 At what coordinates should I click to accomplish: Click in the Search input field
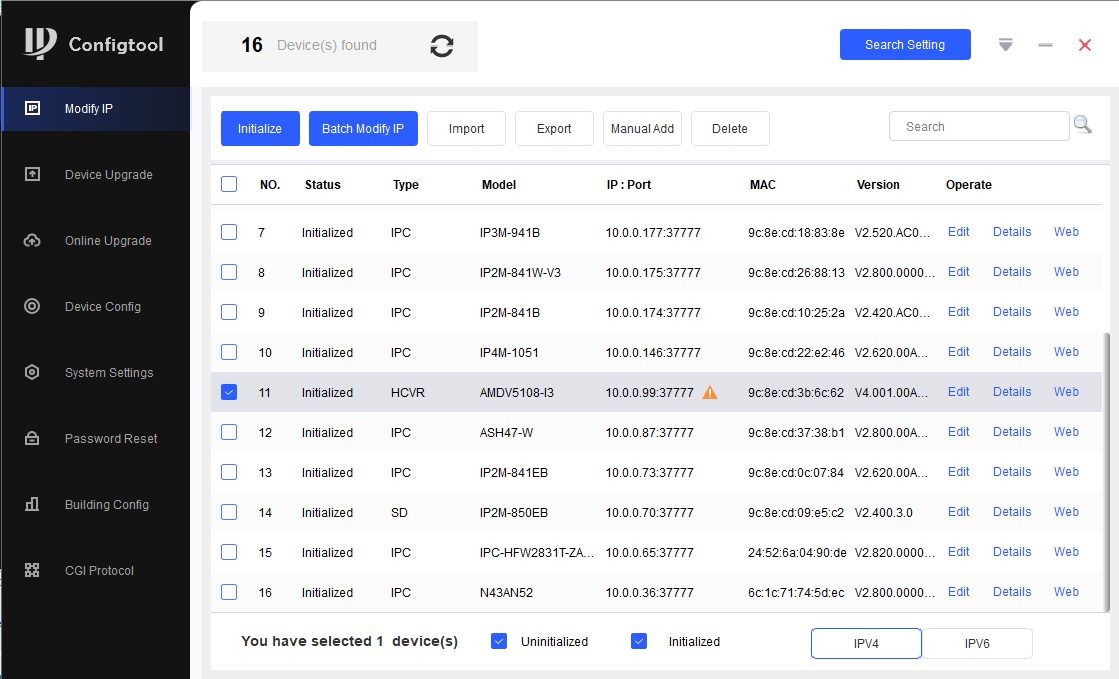pos(978,126)
